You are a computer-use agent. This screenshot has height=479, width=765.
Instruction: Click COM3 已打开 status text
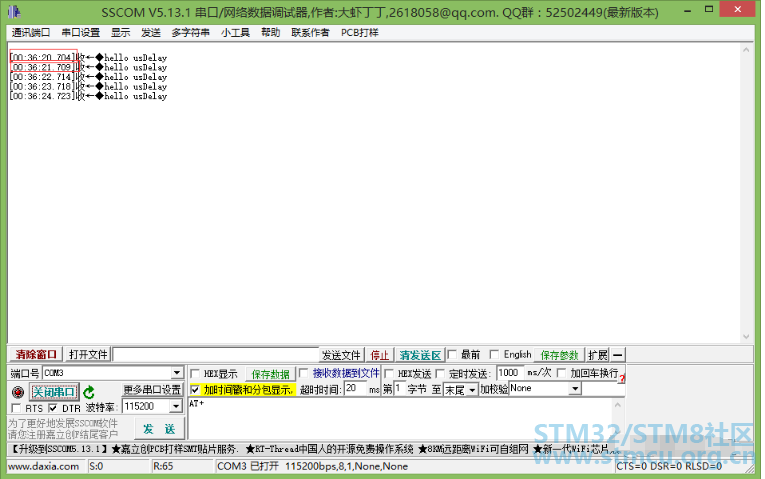point(248,466)
